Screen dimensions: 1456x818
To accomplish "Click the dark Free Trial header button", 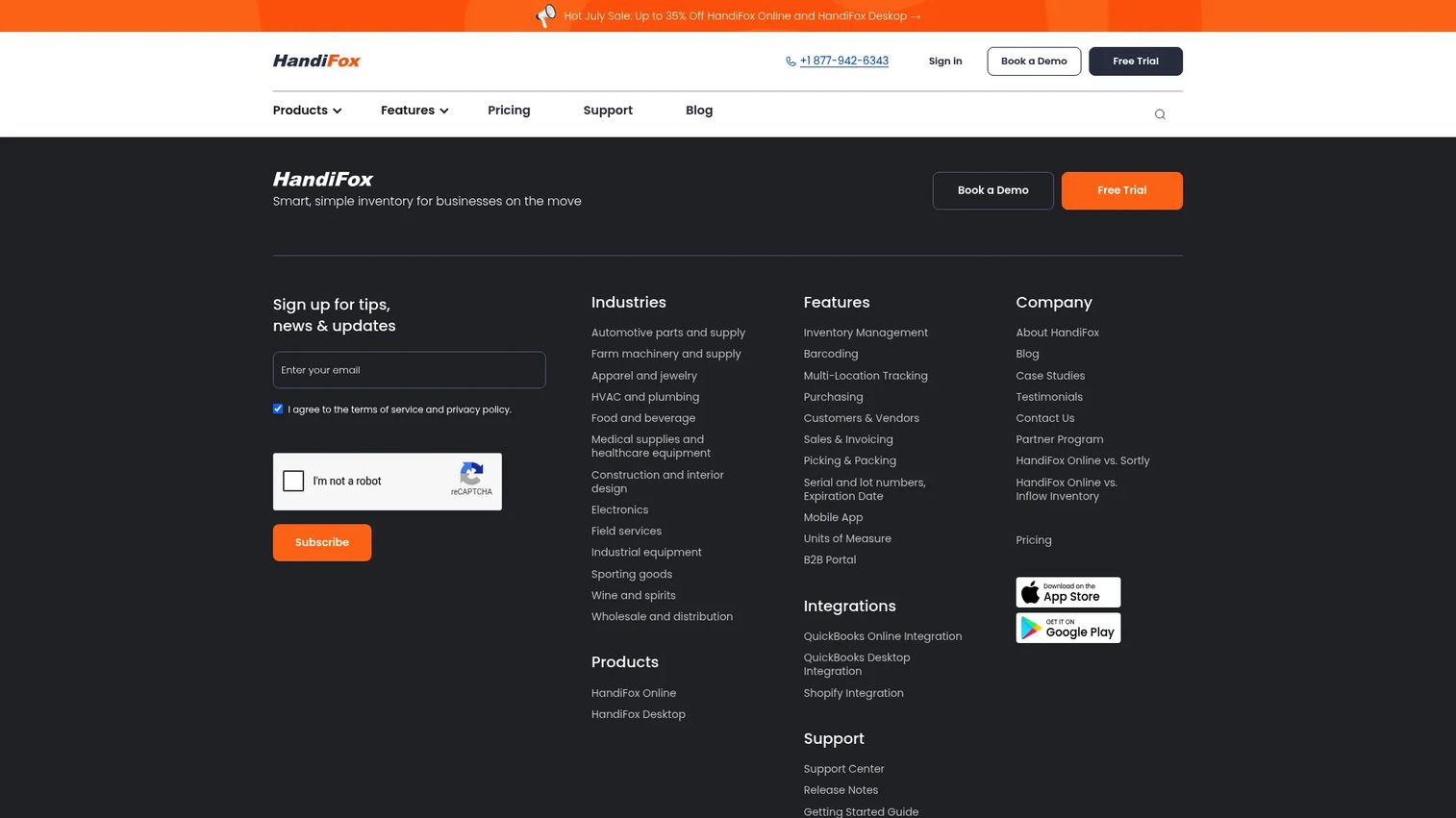I will coord(1136,62).
